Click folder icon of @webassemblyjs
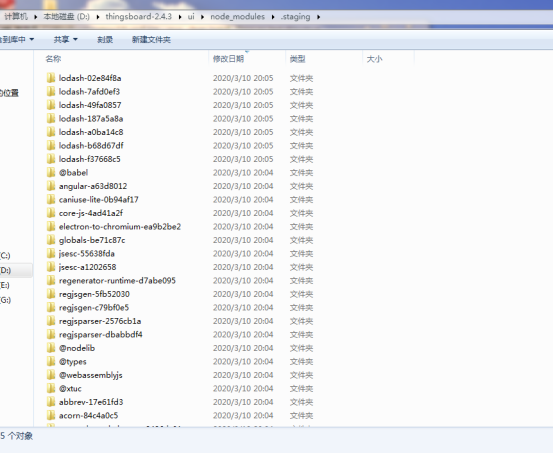The width and height of the screenshot is (554, 453). coord(51,375)
